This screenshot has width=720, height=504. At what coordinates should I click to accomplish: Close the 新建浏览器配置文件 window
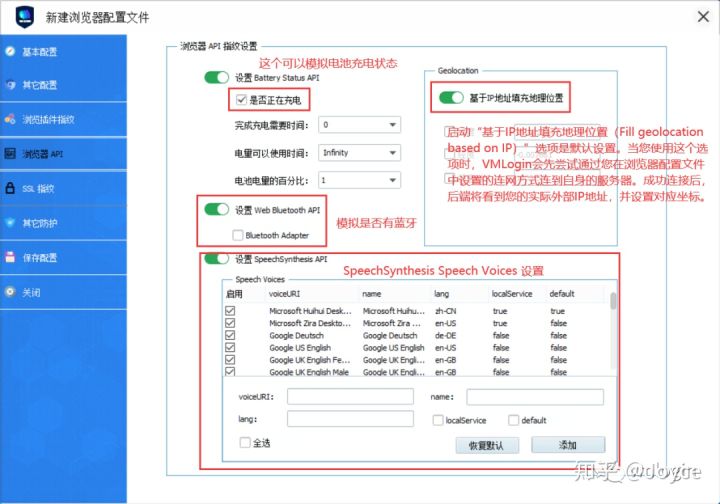click(x=703, y=17)
